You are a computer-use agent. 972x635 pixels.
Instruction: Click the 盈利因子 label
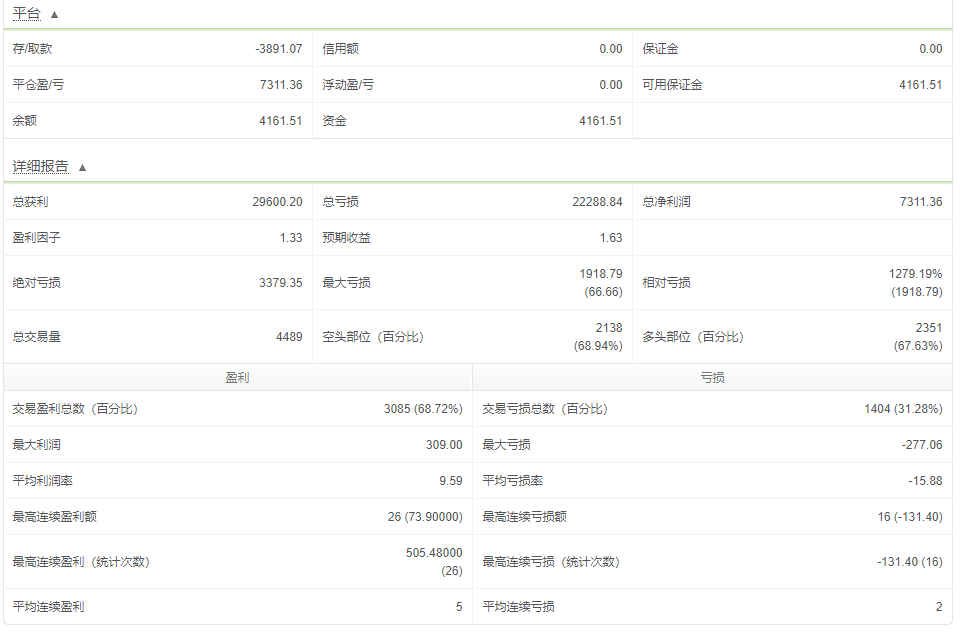(37, 238)
